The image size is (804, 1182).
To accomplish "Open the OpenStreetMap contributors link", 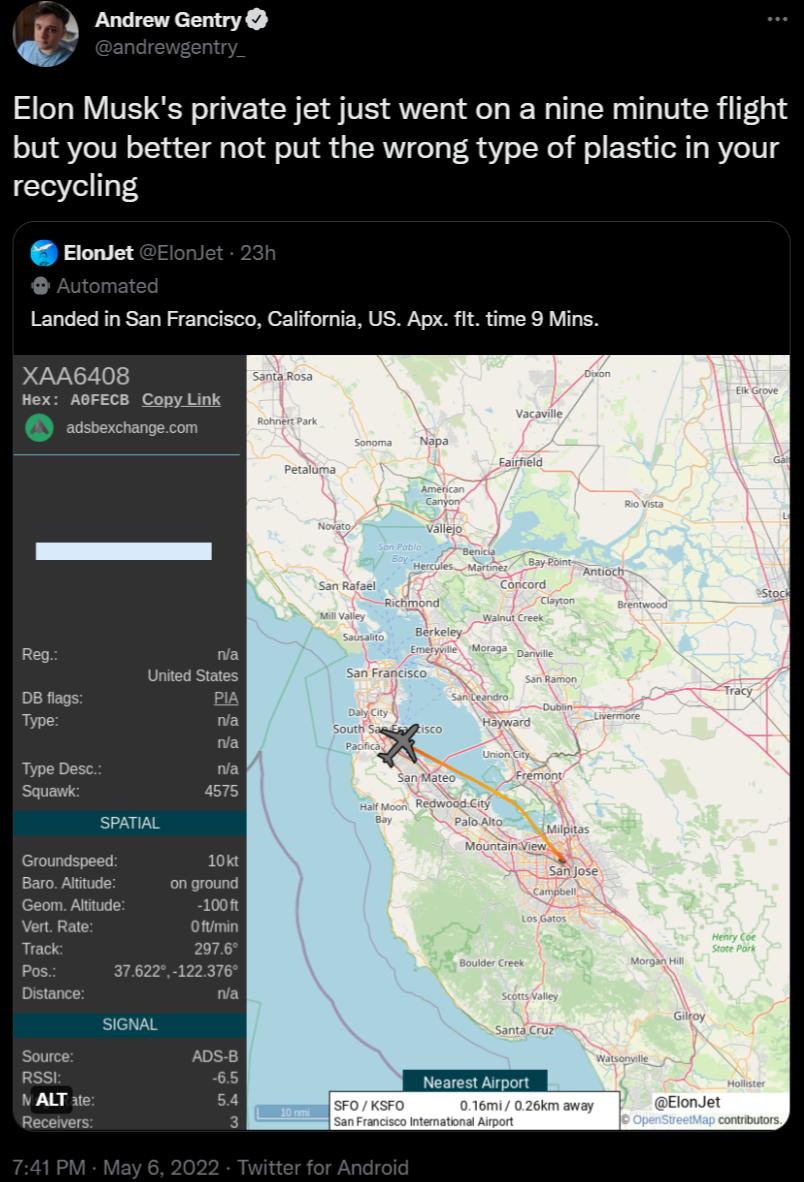I will coord(674,1121).
